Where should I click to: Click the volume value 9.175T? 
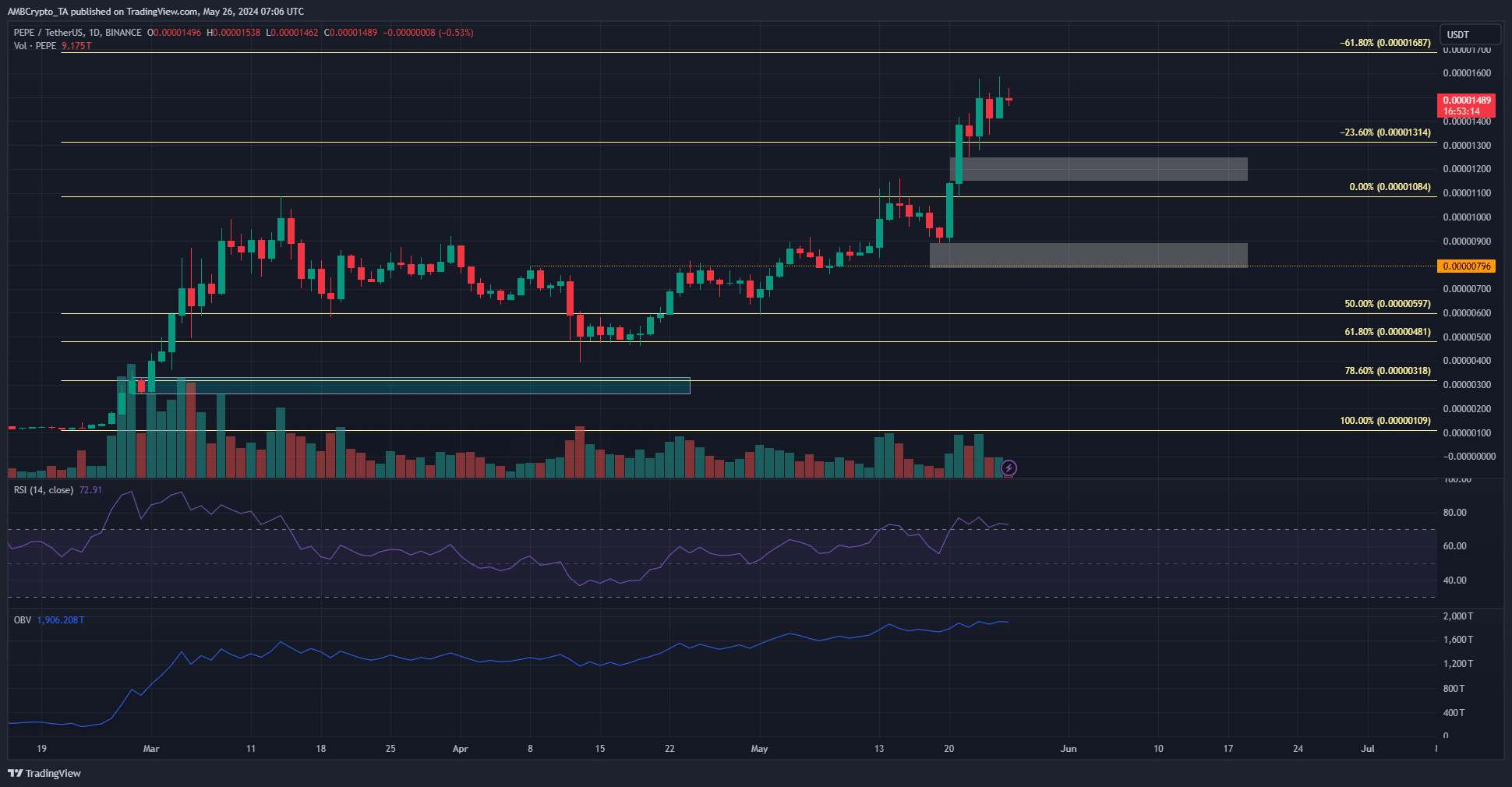point(76,46)
